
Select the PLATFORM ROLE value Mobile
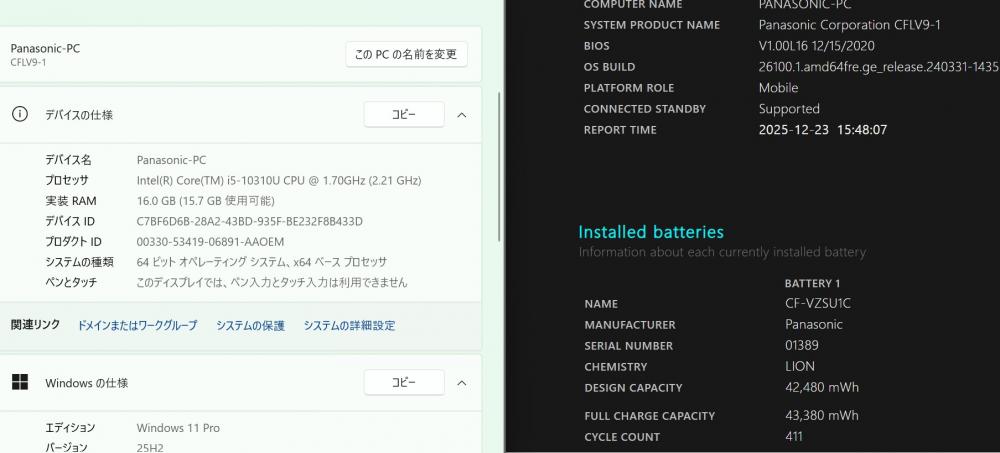pos(778,87)
